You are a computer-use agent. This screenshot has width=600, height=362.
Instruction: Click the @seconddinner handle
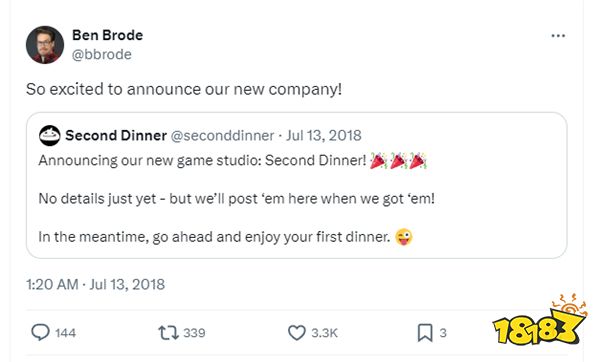coord(222,135)
